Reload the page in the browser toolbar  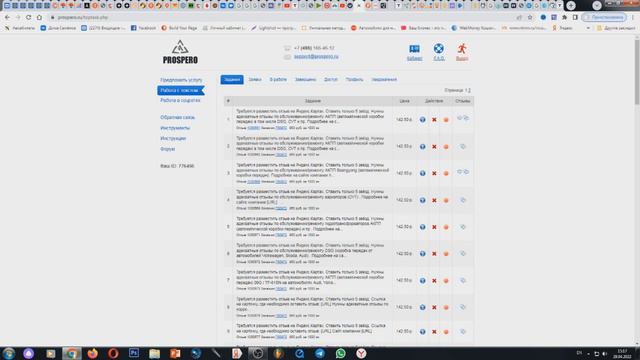(x=28, y=18)
